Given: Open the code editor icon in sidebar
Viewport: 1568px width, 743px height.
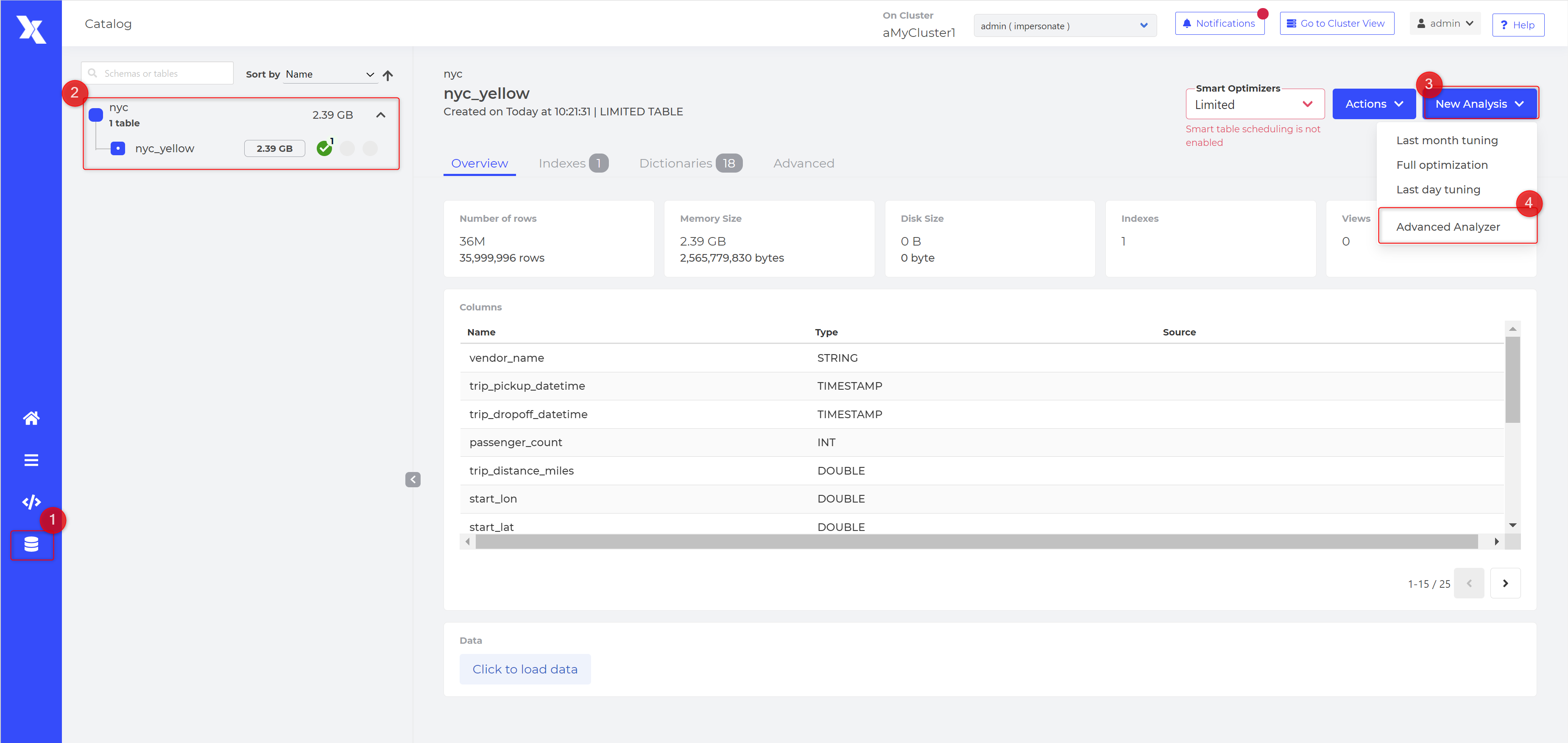Looking at the screenshot, I should point(31,502).
